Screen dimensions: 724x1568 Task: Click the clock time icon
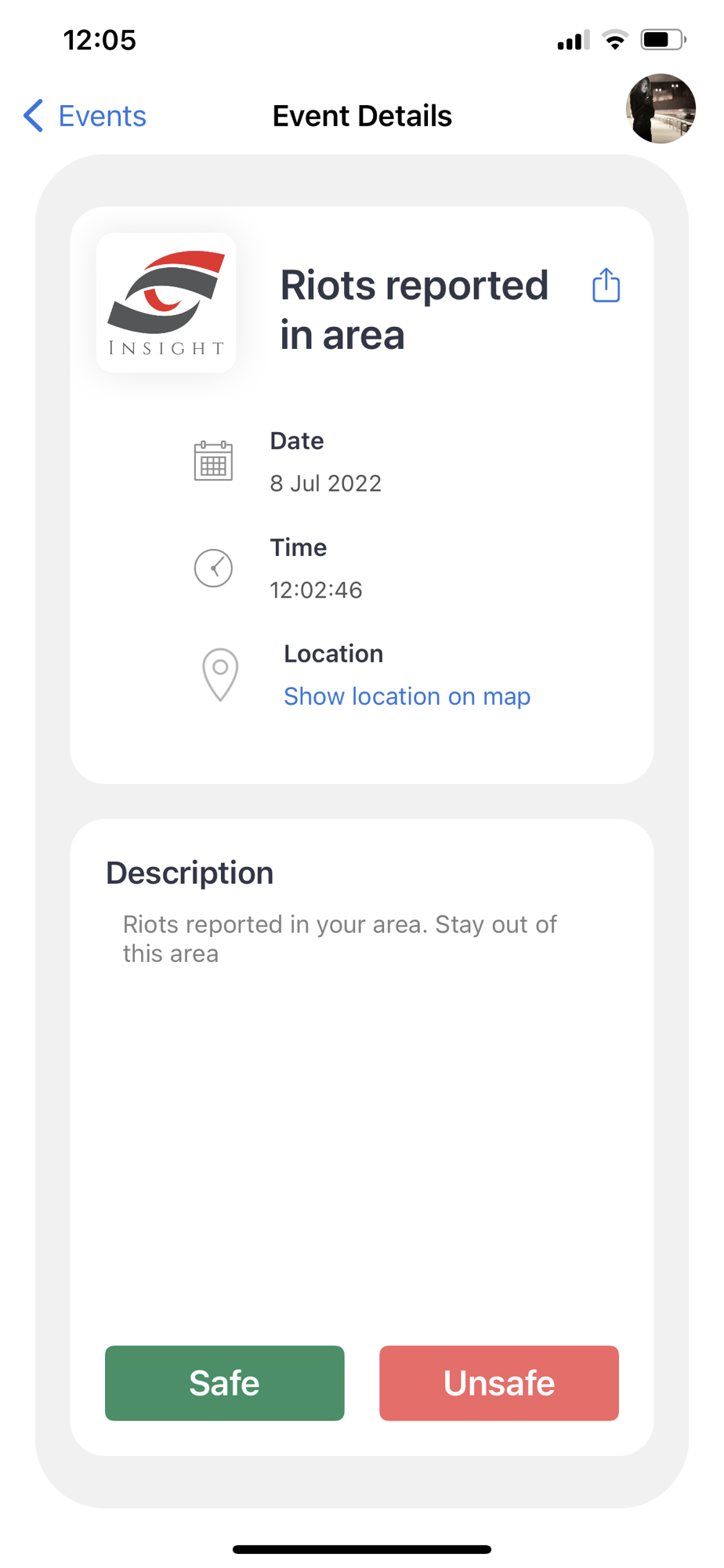coord(213,568)
